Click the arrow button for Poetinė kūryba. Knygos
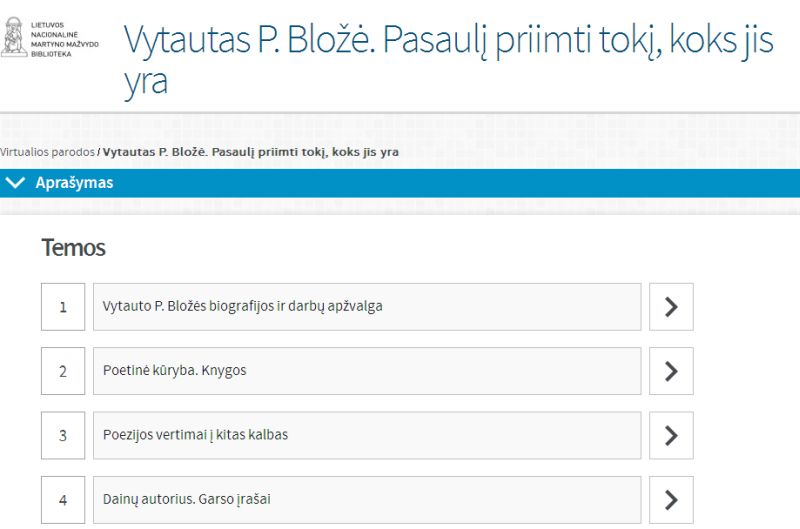The image size is (800, 529). click(x=671, y=371)
